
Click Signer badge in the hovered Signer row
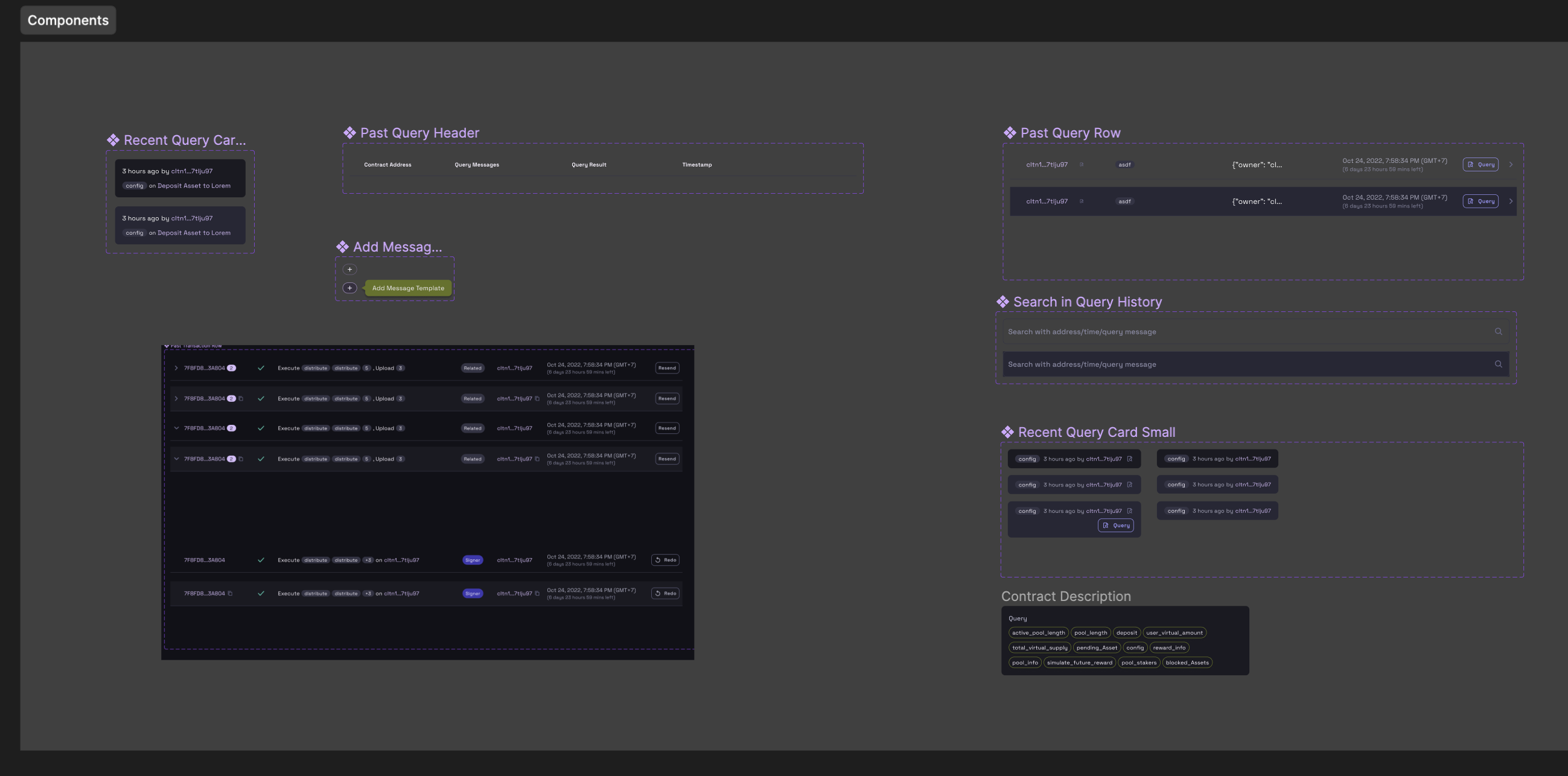point(473,593)
